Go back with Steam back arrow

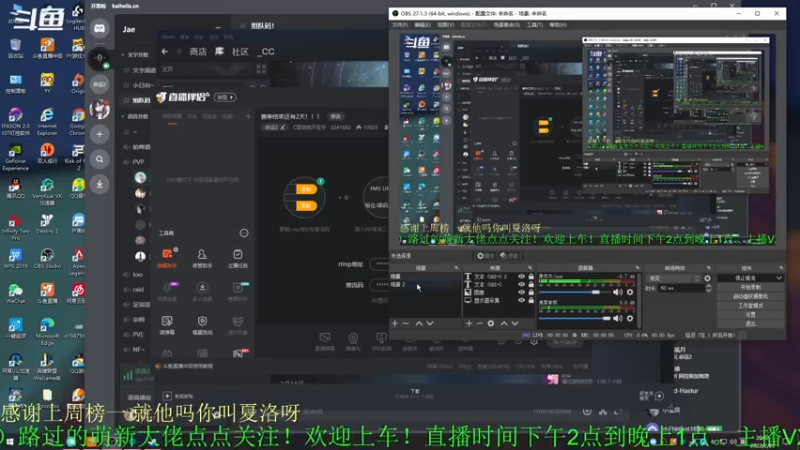(x=164, y=52)
